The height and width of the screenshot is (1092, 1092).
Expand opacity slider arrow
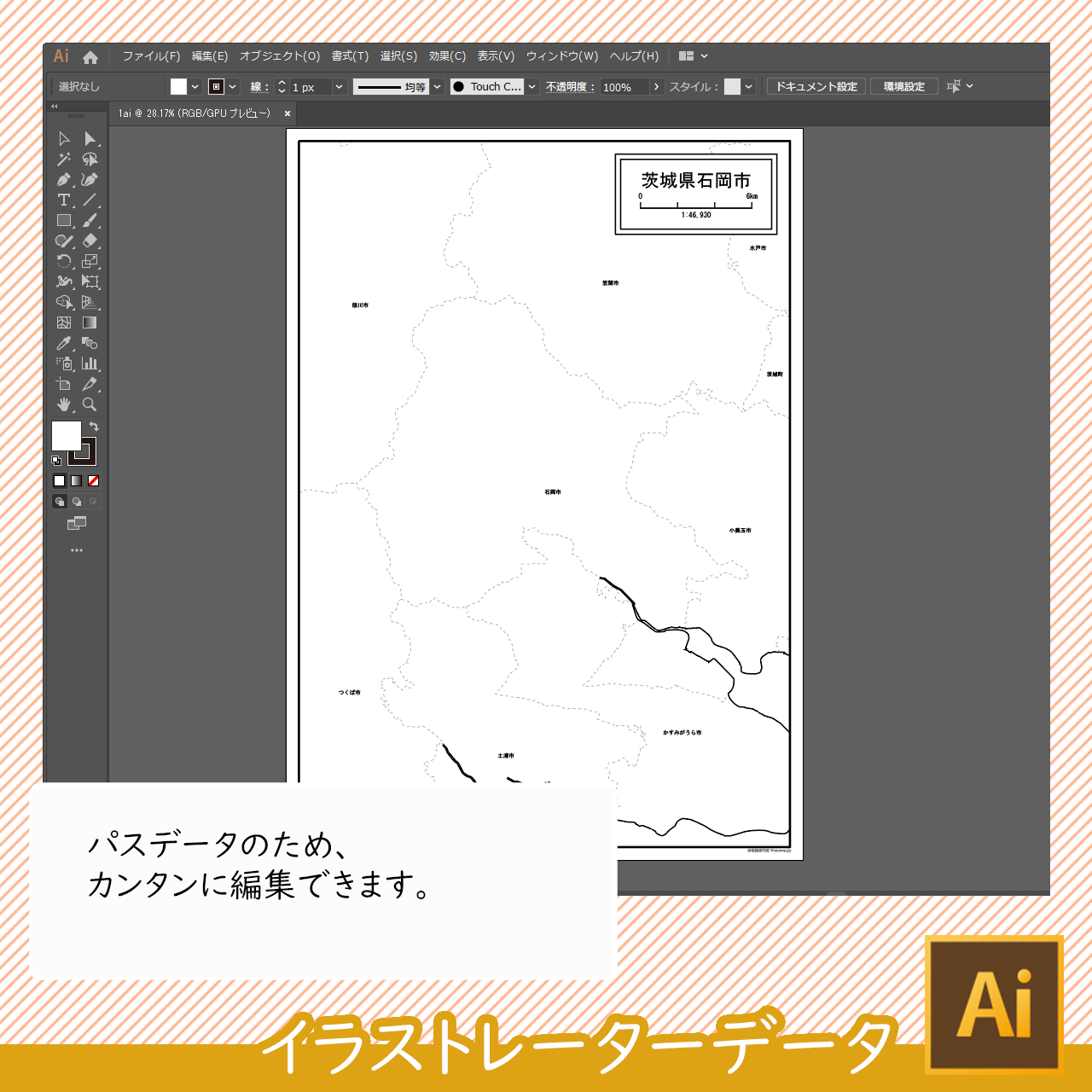[656, 87]
